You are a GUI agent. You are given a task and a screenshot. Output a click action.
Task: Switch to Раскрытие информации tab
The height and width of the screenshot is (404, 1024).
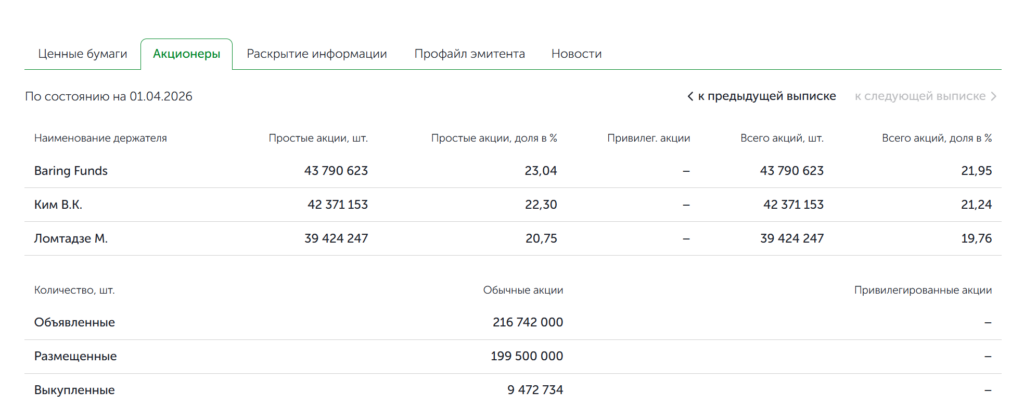coord(316,54)
